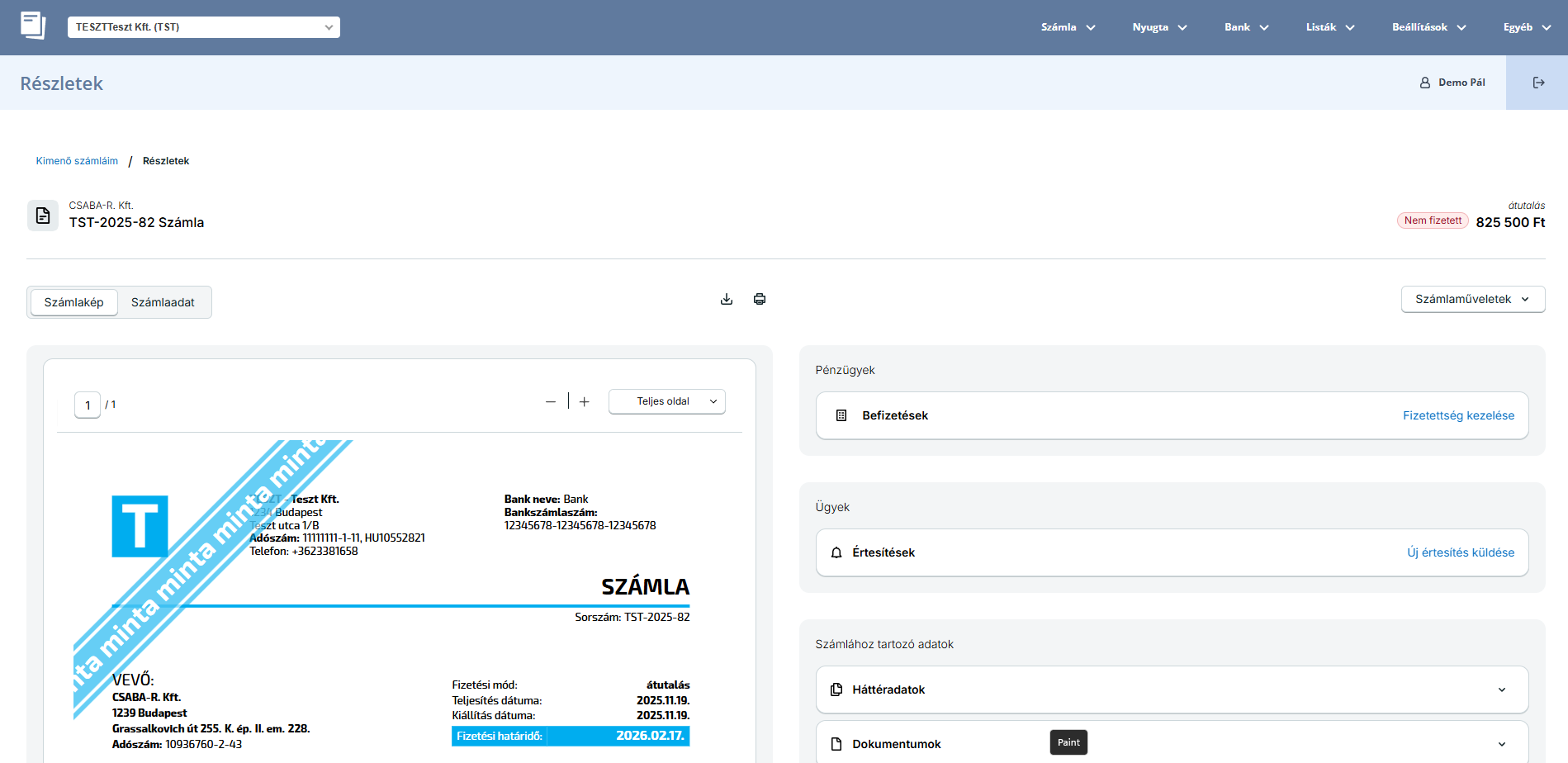Click Új értesítés küldése link
Viewport: 1568px width, 763px height.
[x=1460, y=552]
